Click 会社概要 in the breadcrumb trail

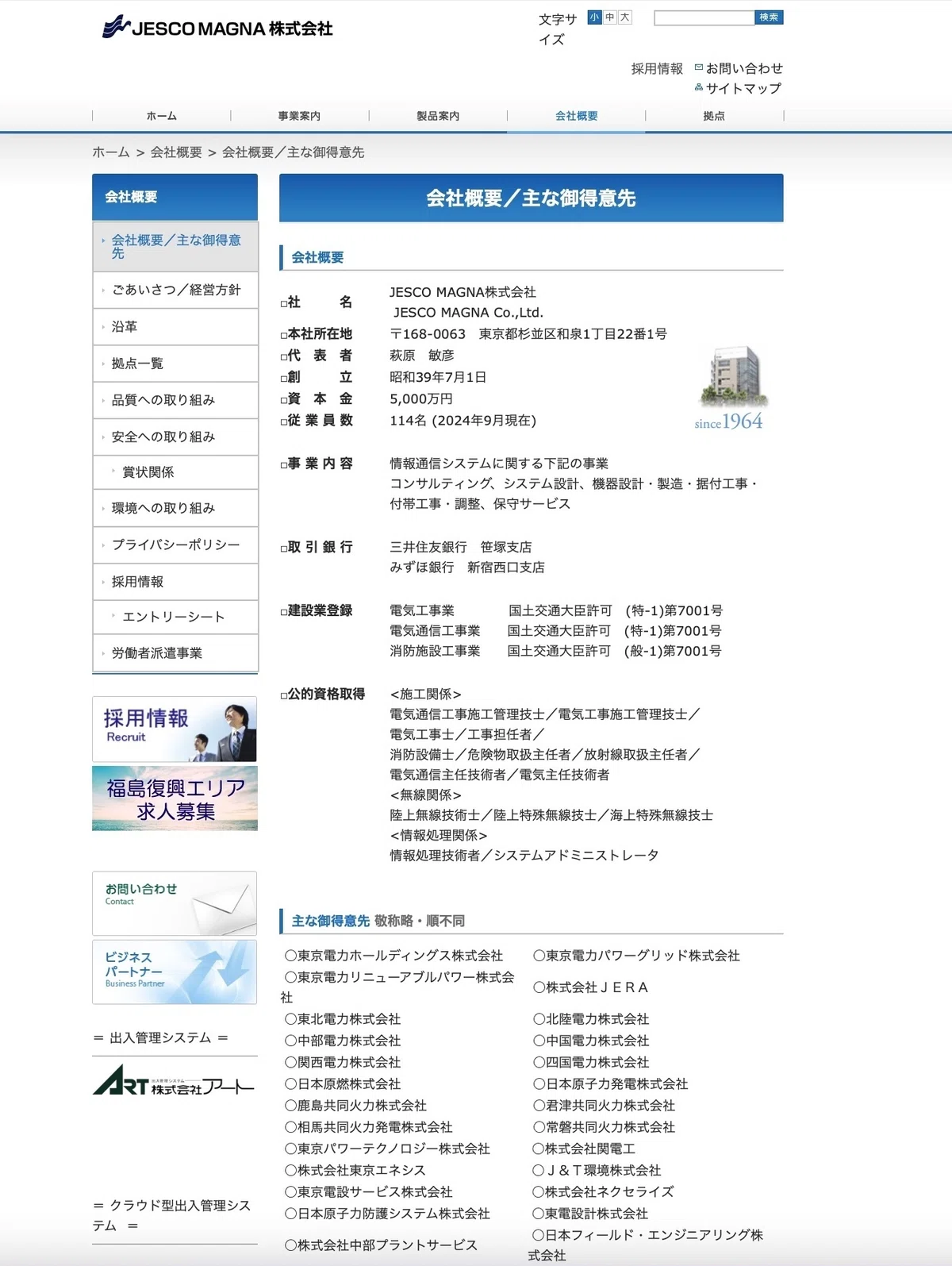(176, 152)
